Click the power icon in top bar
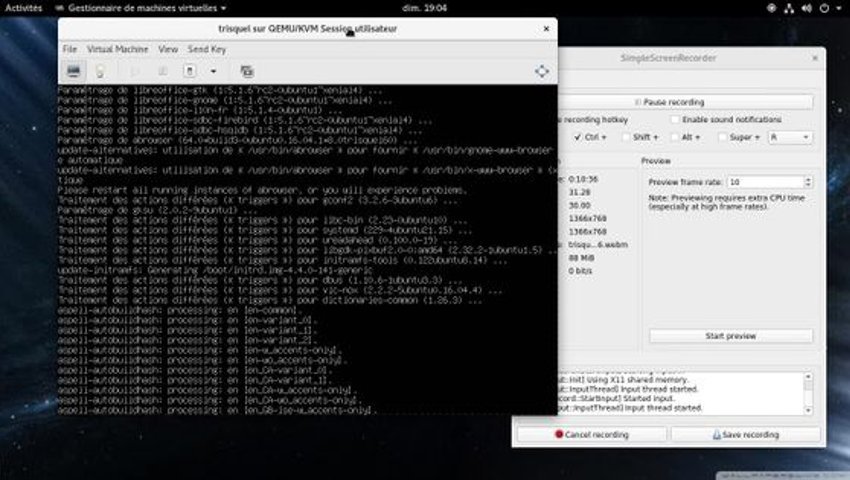 click(824, 8)
